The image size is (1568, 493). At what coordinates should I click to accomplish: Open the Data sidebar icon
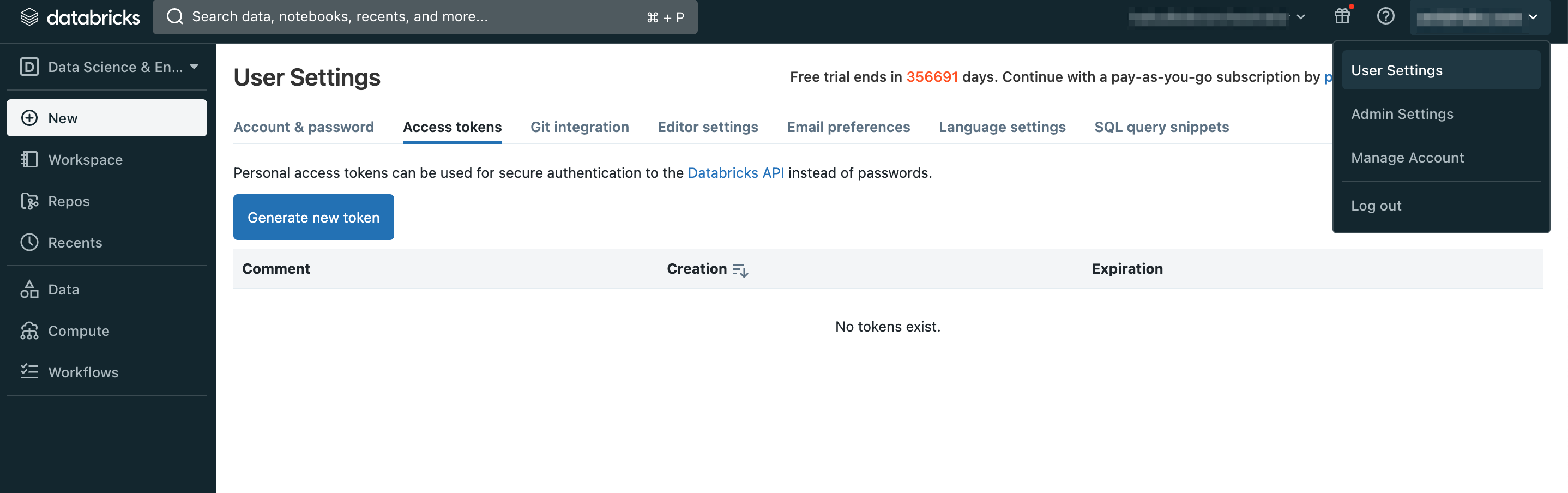[x=28, y=289]
